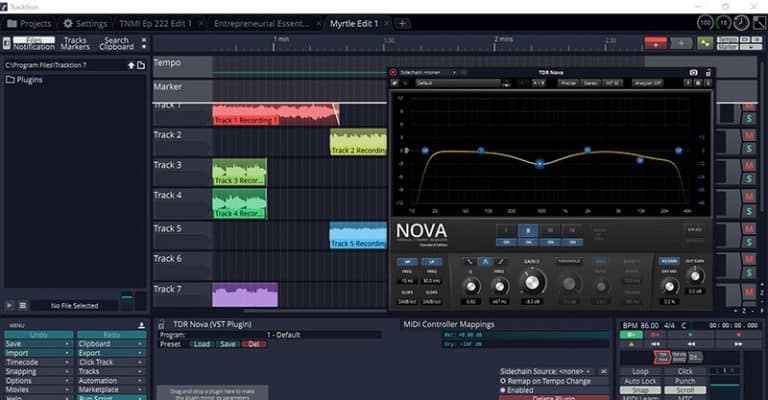Image resolution: width=768 pixels, height=400 pixels.
Task: Click the Nova band Gain knob
Action: [x=532, y=282]
